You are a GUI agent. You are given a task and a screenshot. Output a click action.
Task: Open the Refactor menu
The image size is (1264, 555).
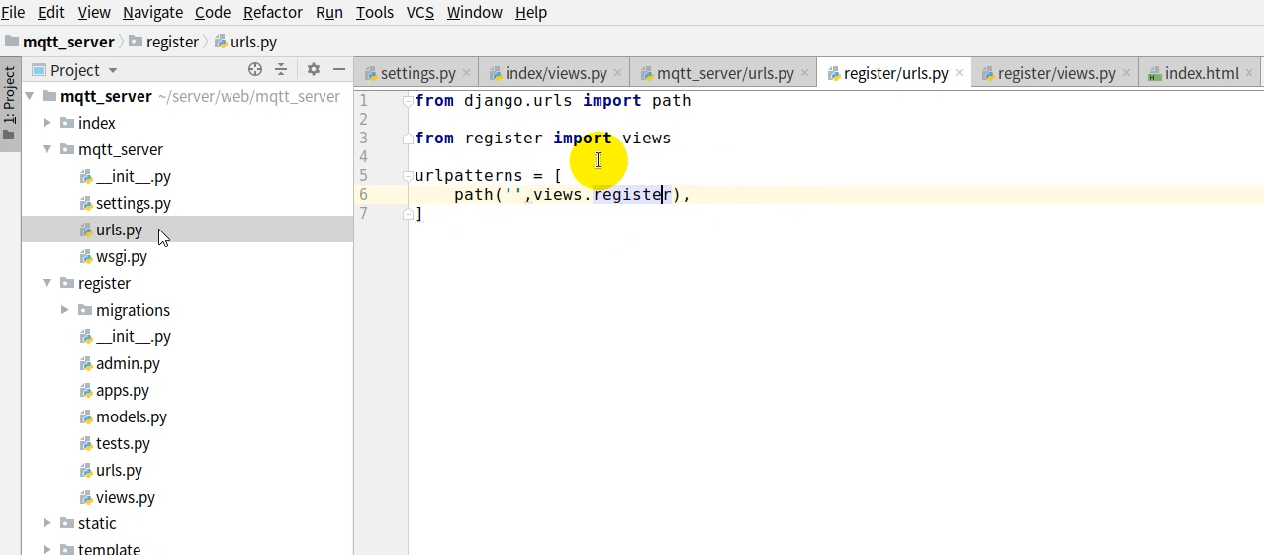point(273,12)
